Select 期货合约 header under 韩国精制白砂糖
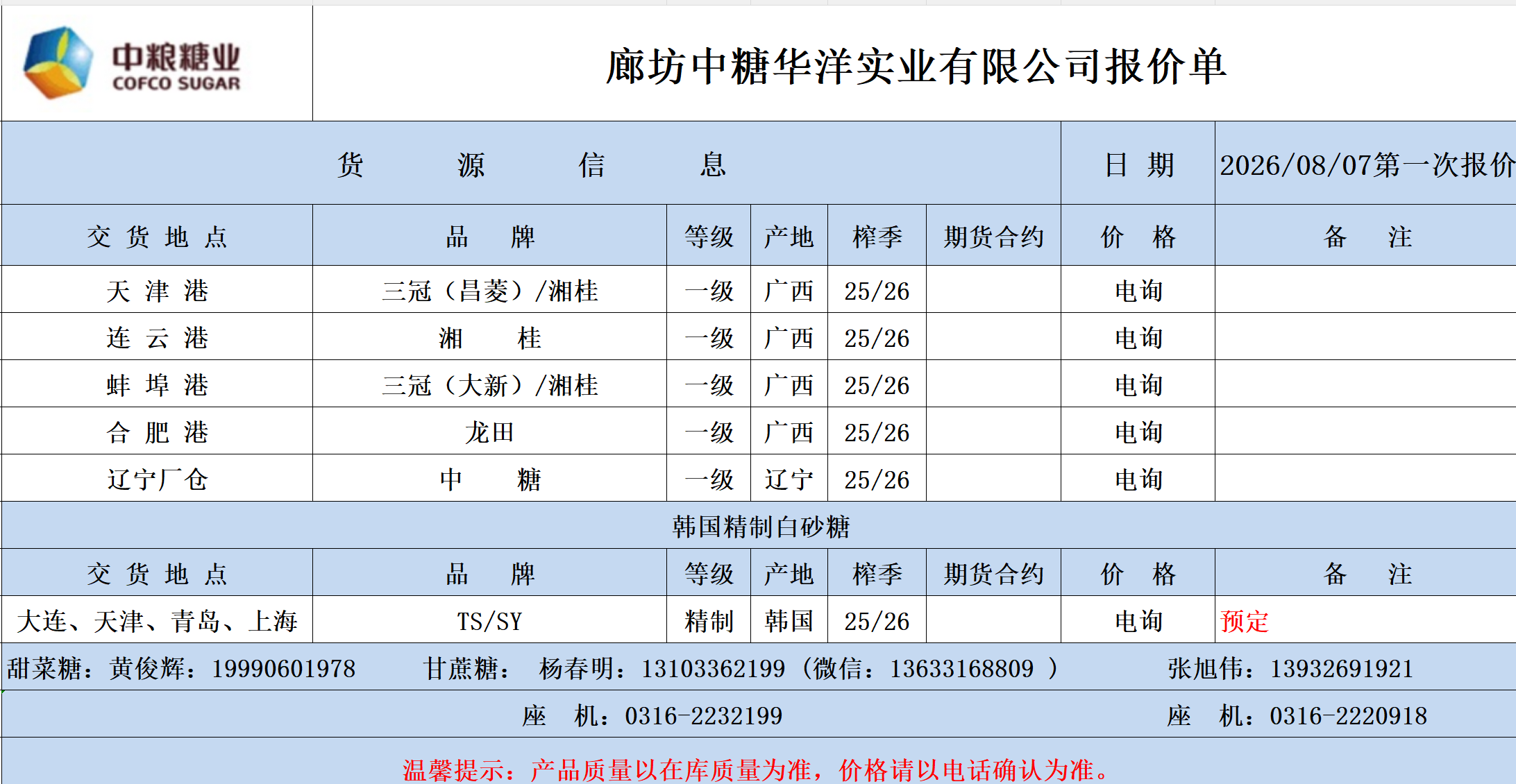1516x784 pixels. pyautogui.click(x=993, y=573)
